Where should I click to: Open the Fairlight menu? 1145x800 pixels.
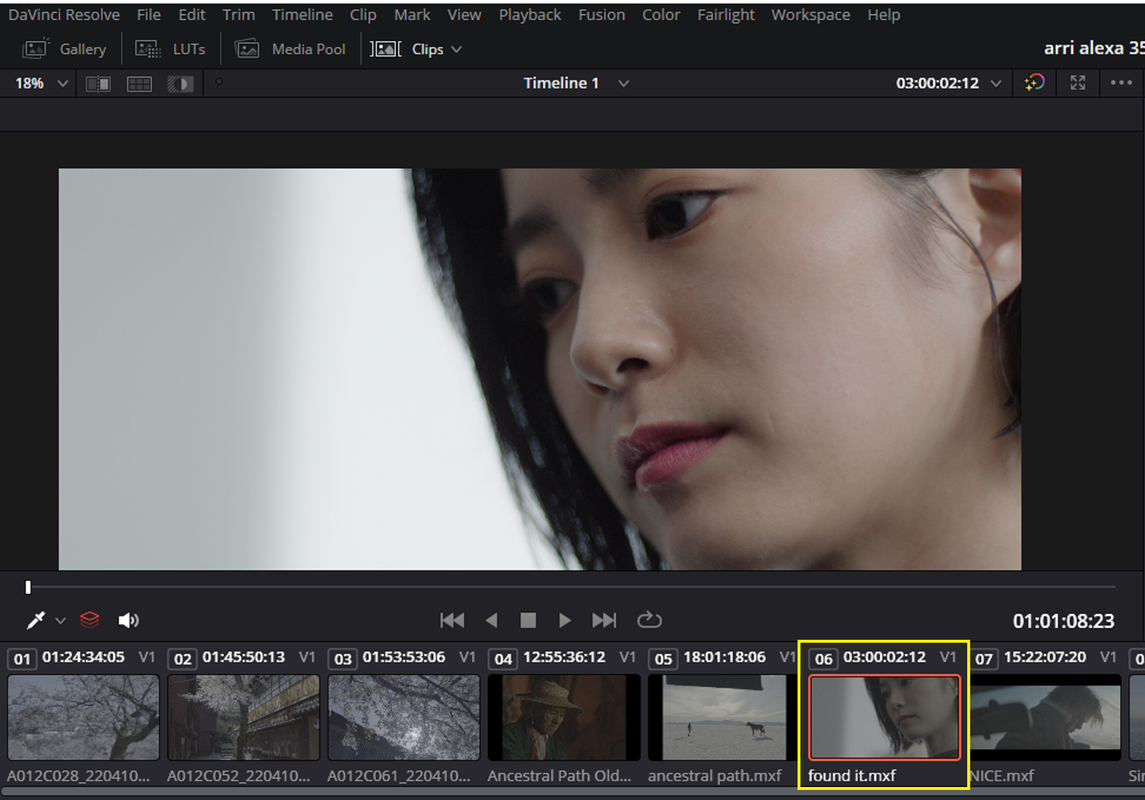[726, 15]
